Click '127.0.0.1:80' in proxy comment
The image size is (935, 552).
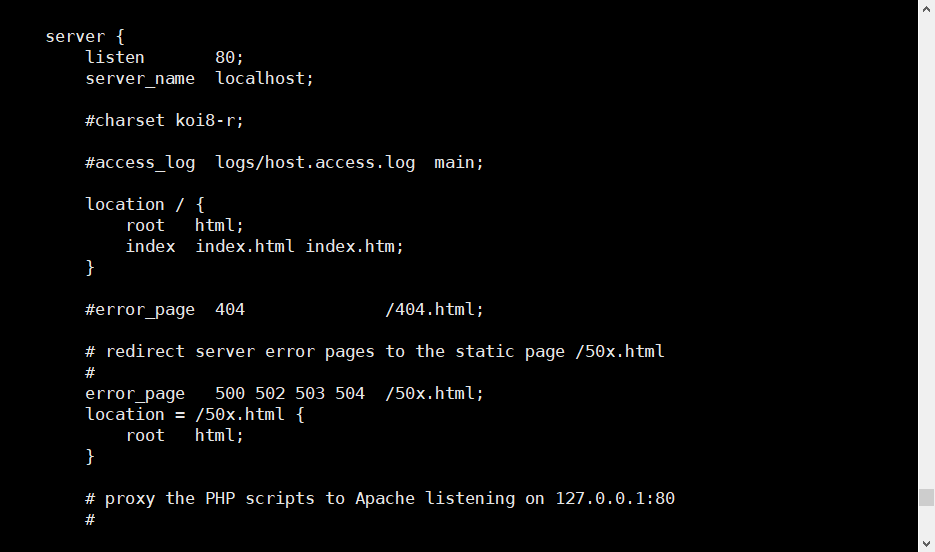(x=615, y=498)
